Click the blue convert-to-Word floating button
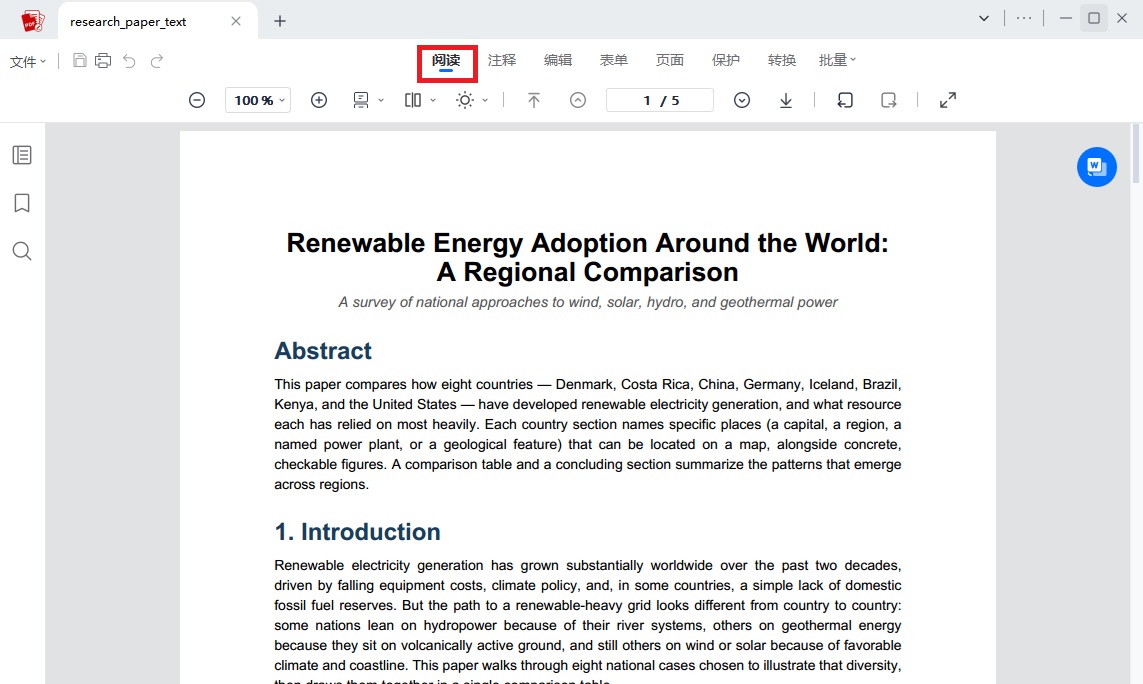The image size is (1143, 684). point(1096,167)
